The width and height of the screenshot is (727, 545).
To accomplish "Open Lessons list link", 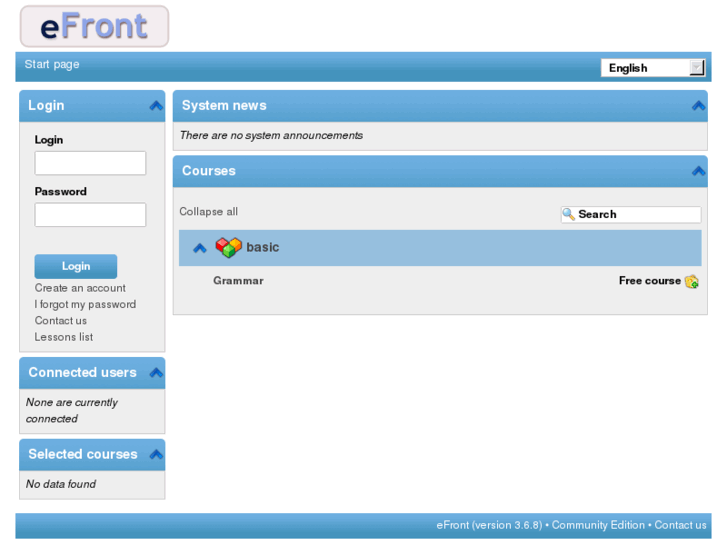I will 64,337.
